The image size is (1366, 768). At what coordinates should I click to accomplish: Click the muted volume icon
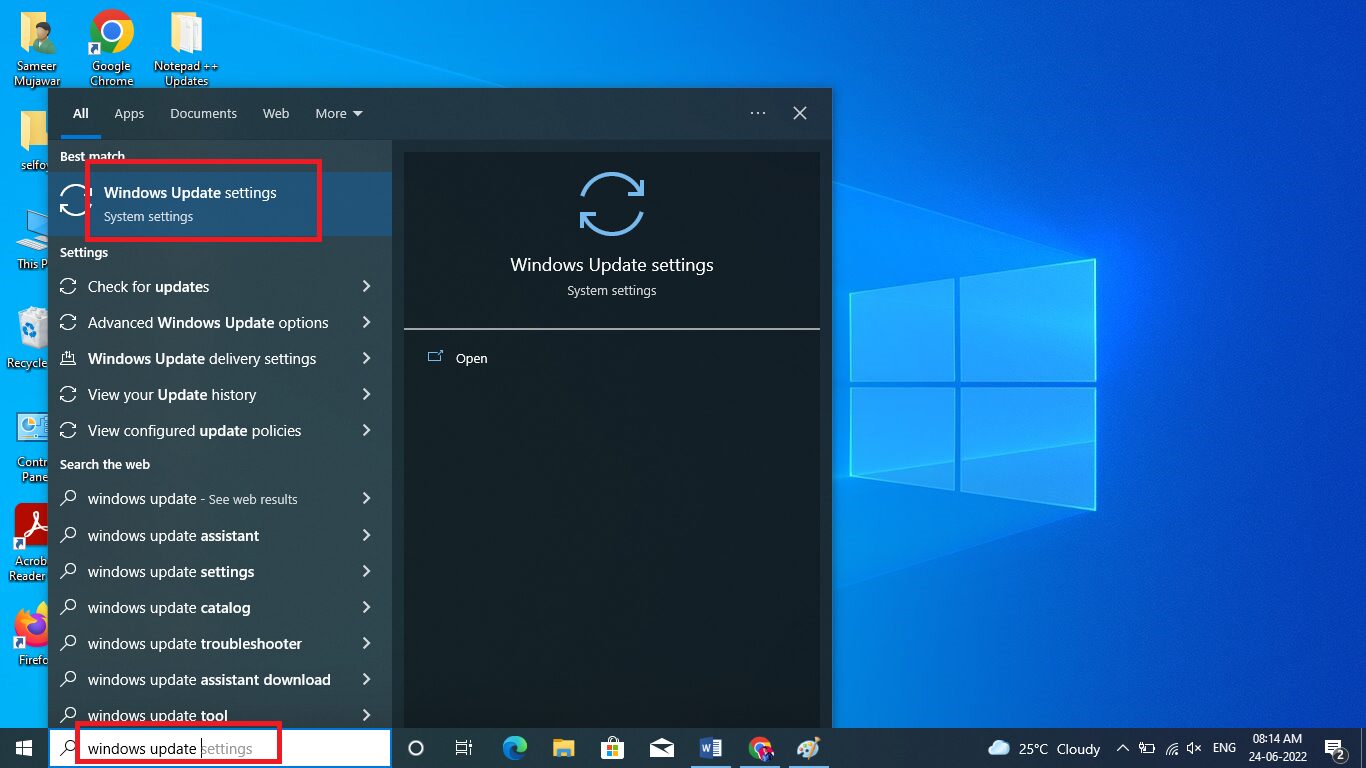pos(1194,748)
